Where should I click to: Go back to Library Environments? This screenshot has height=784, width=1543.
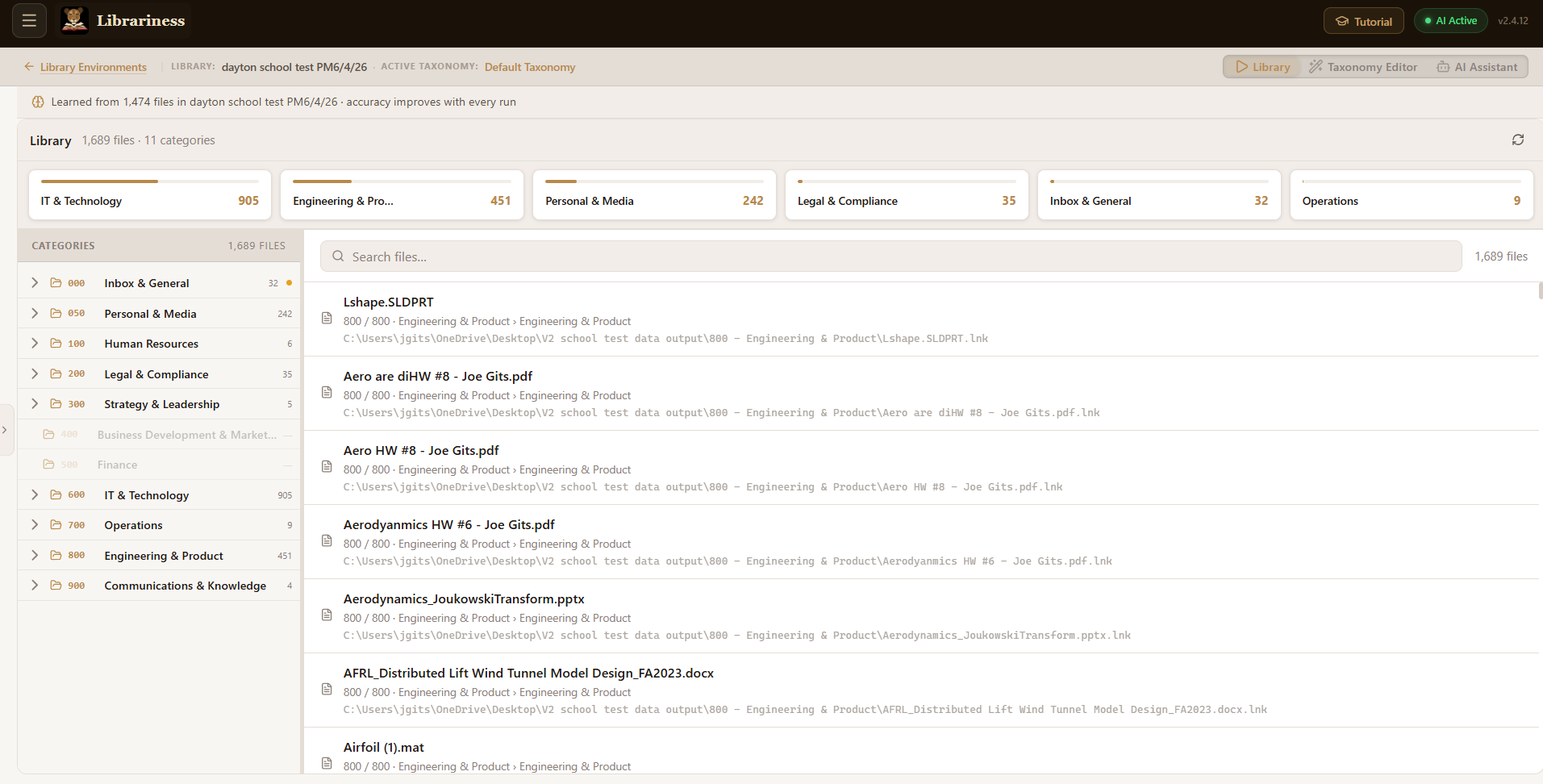[x=85, y=67]
